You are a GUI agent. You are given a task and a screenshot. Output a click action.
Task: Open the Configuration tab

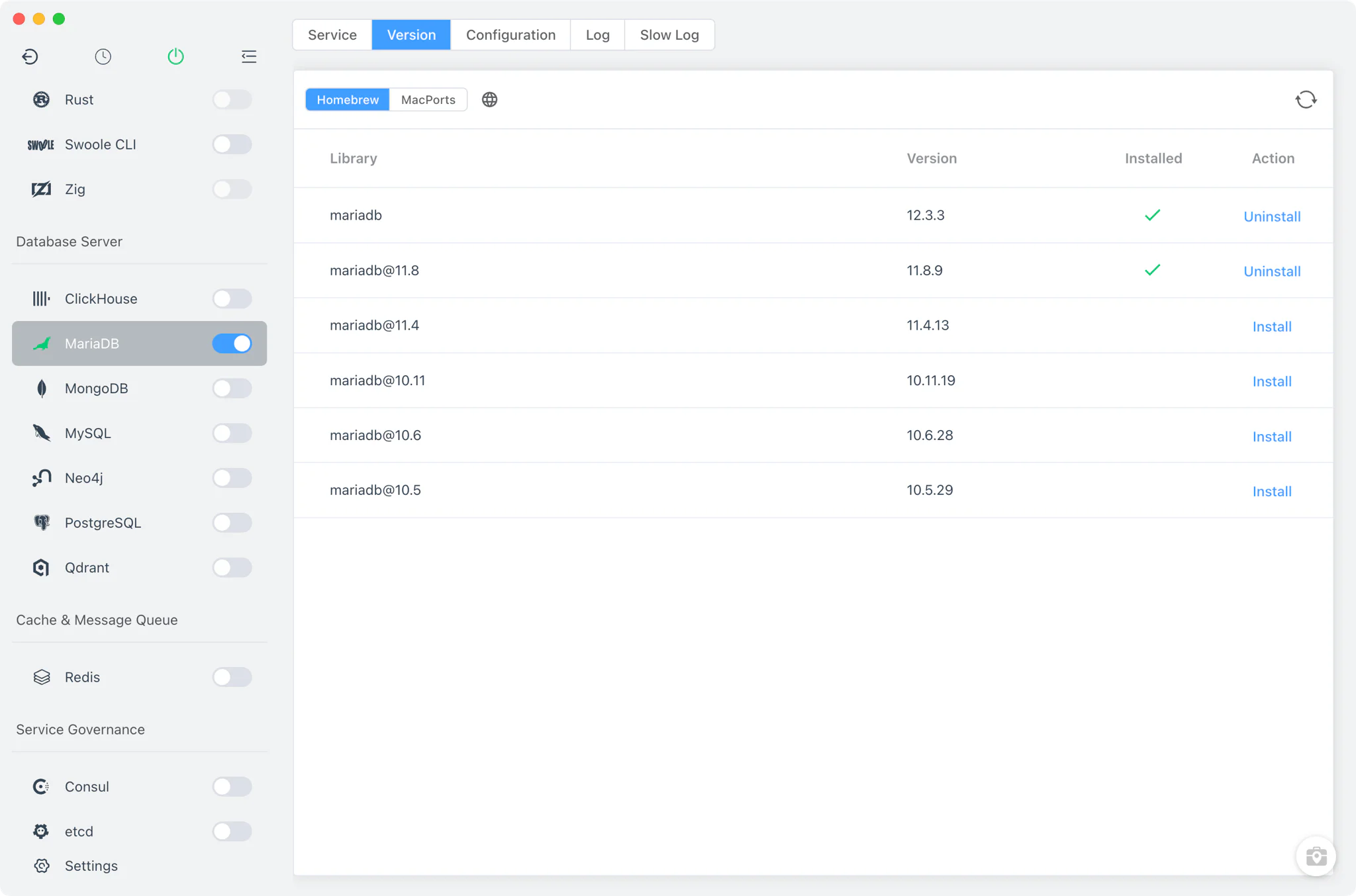(510, 34)
